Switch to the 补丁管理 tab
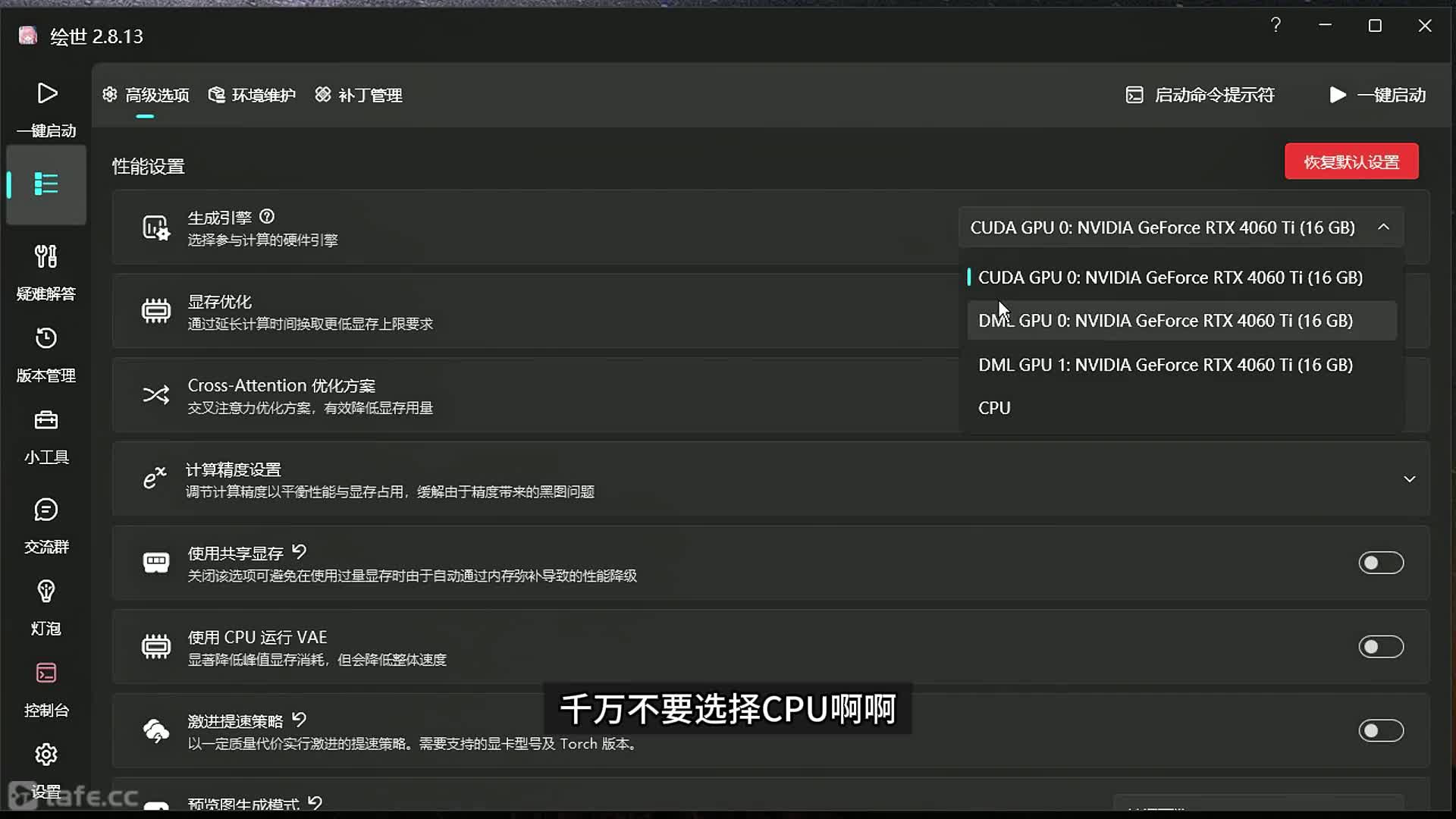This screenshot has width=1456, height=819. tap(359, 96)
